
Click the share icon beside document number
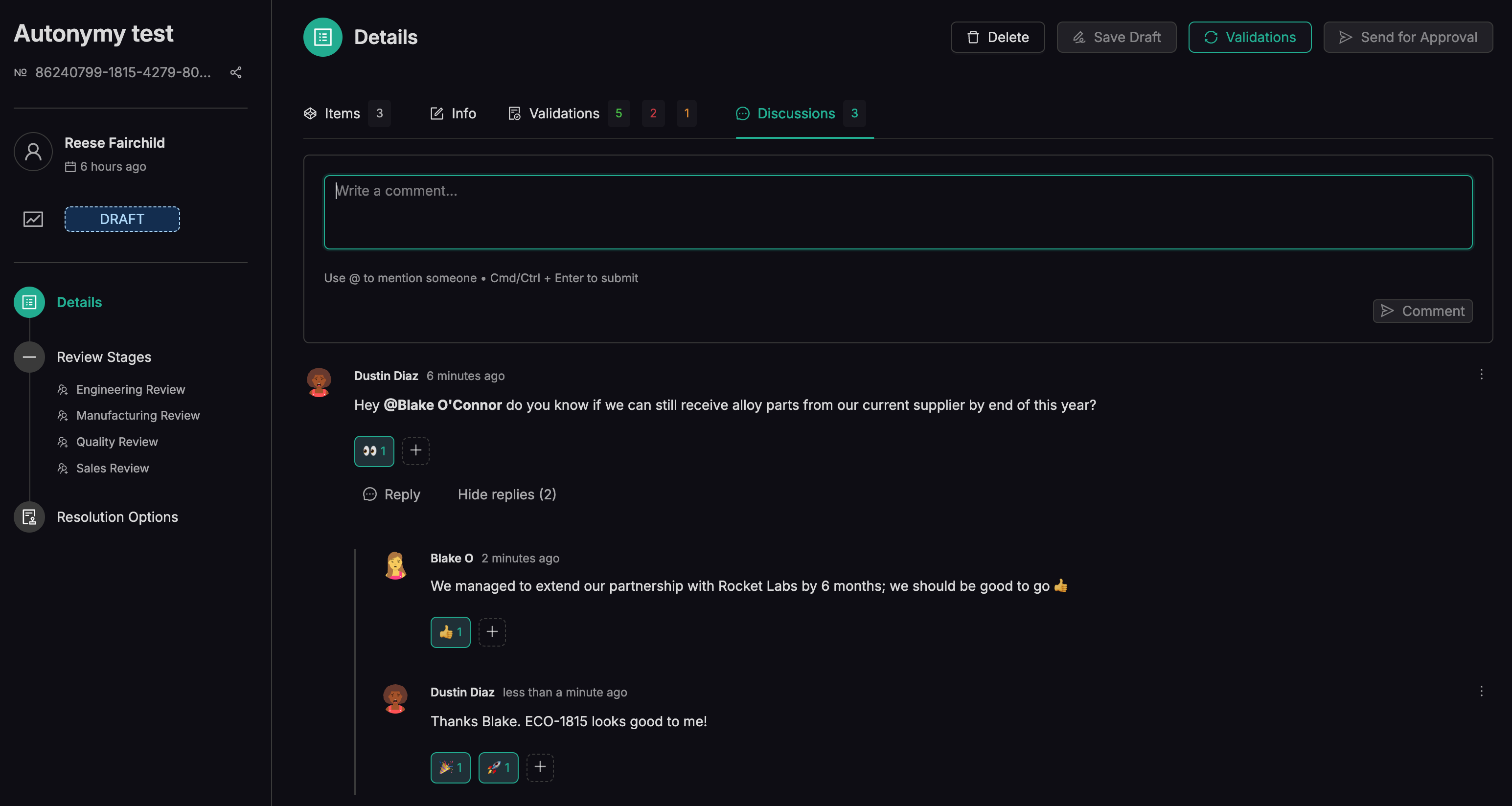[x=236, y=73]
